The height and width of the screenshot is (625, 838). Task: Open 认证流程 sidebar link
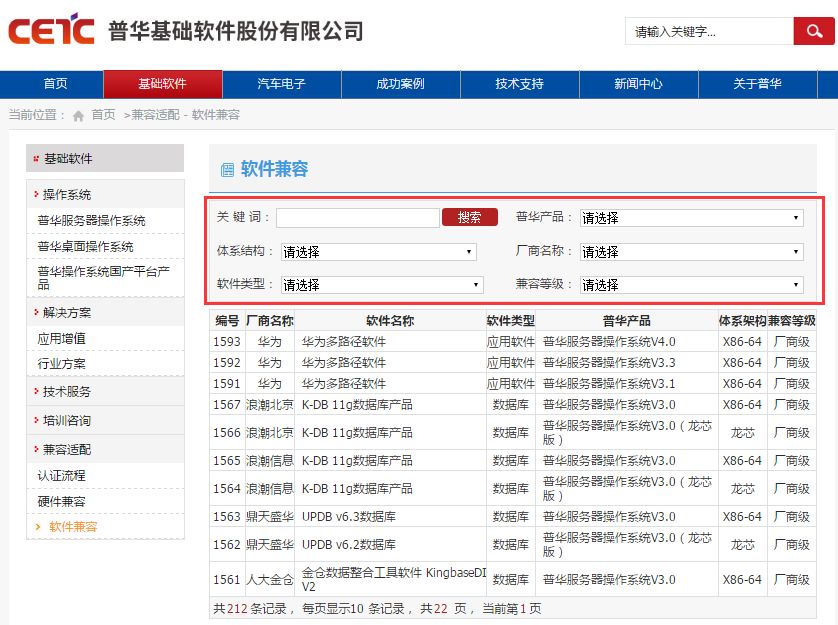click(x=61, y=475)
